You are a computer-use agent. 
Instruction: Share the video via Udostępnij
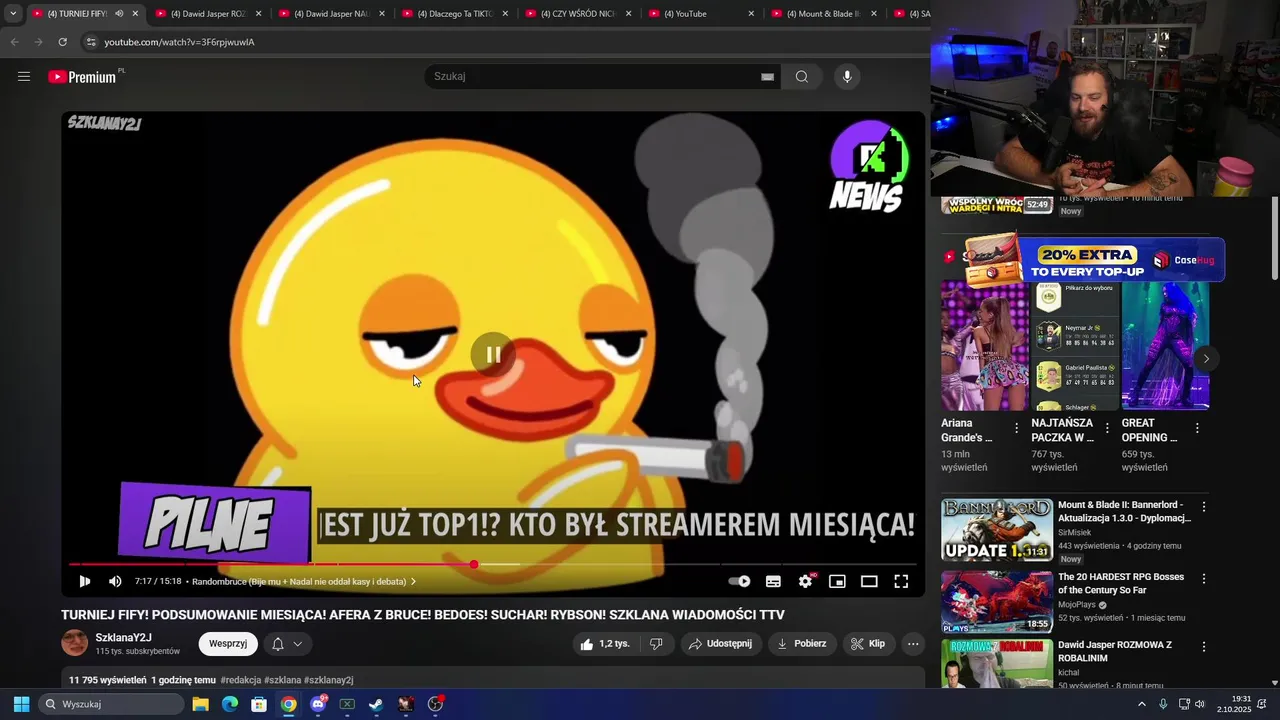(x=720, y=644)
